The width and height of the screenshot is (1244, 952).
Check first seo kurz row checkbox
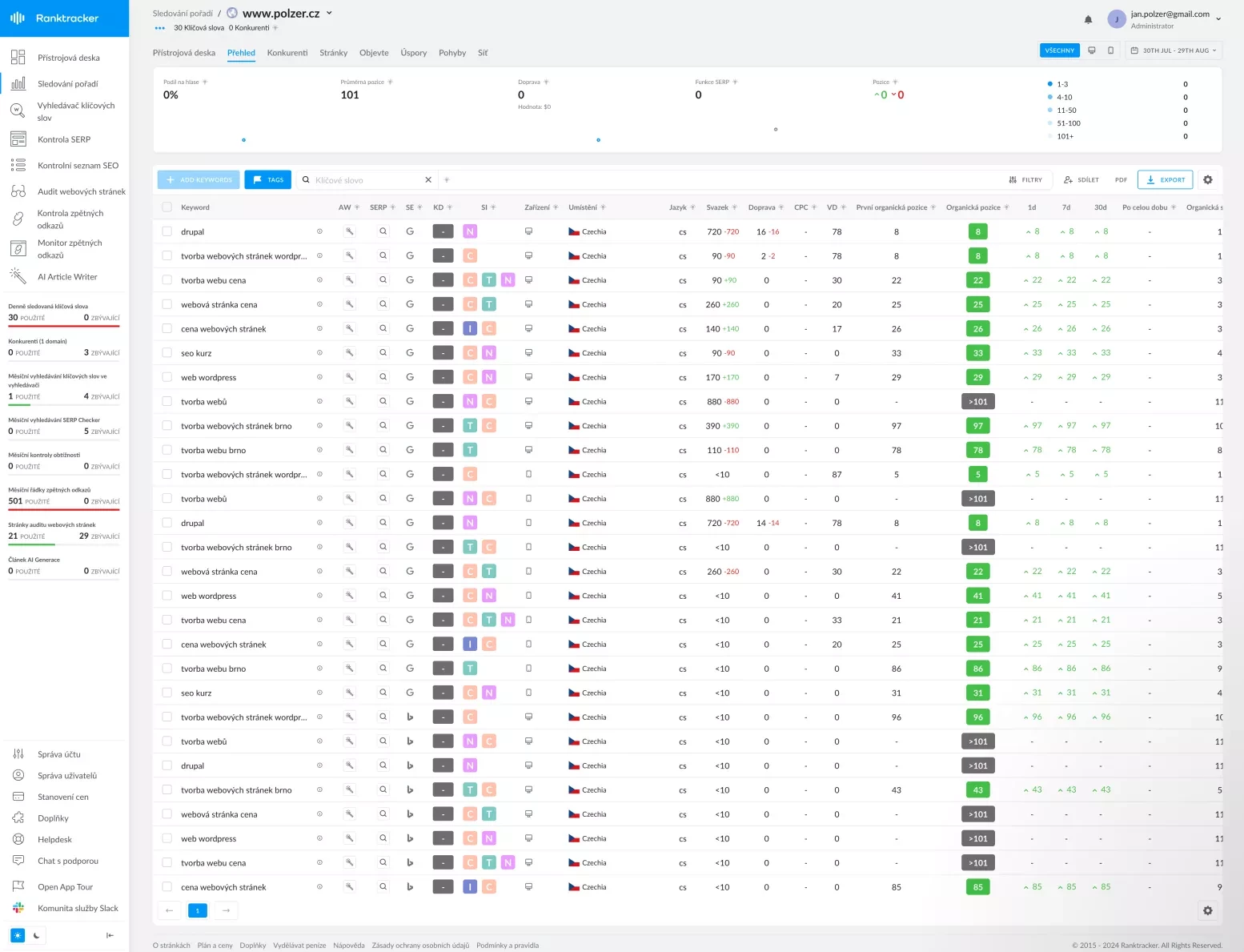tap(167, 353)
